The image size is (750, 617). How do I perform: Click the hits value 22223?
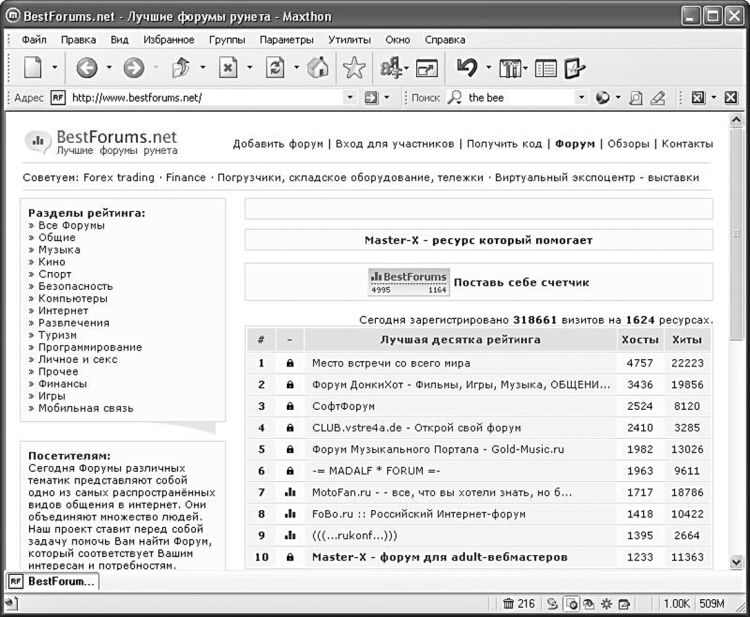(687, 363)
